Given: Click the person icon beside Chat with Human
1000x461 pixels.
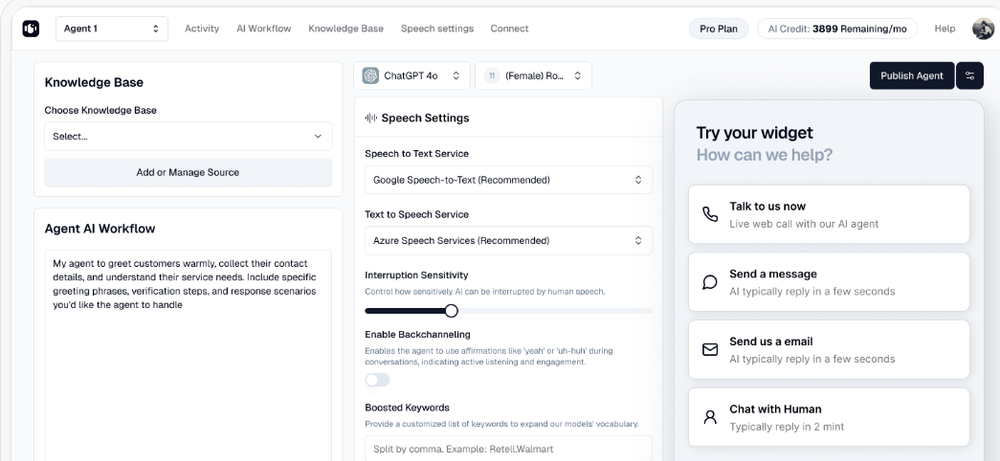Looking at the screenshot, I should point(710,417).
